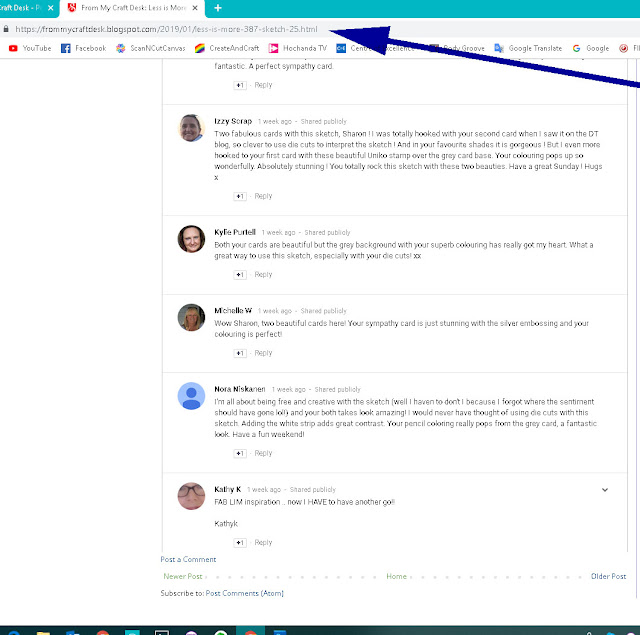Screen dimensions: 640x635
Task: Click Kylie Purtell's '1 week ago' timestamp
Action: [278, 233]
